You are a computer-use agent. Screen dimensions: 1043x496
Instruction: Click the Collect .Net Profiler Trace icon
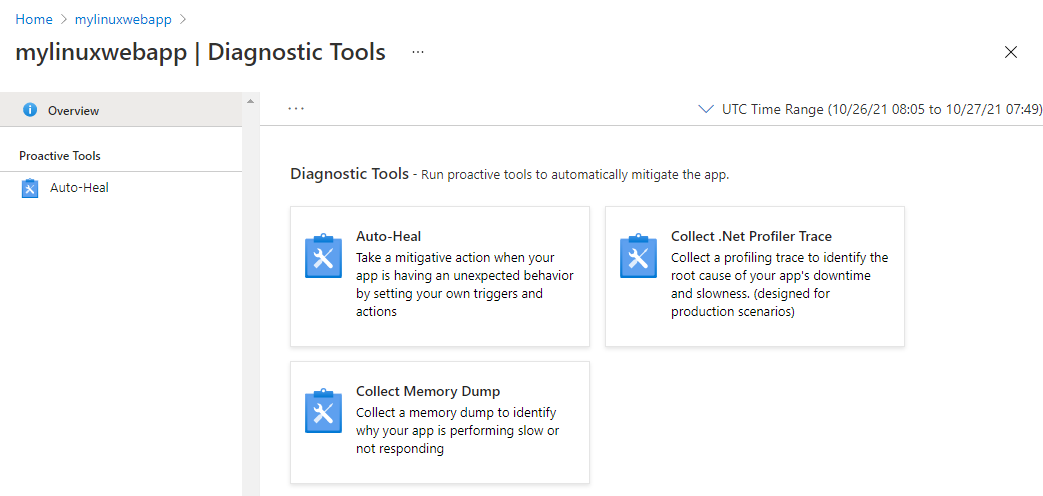pos(638,257)
